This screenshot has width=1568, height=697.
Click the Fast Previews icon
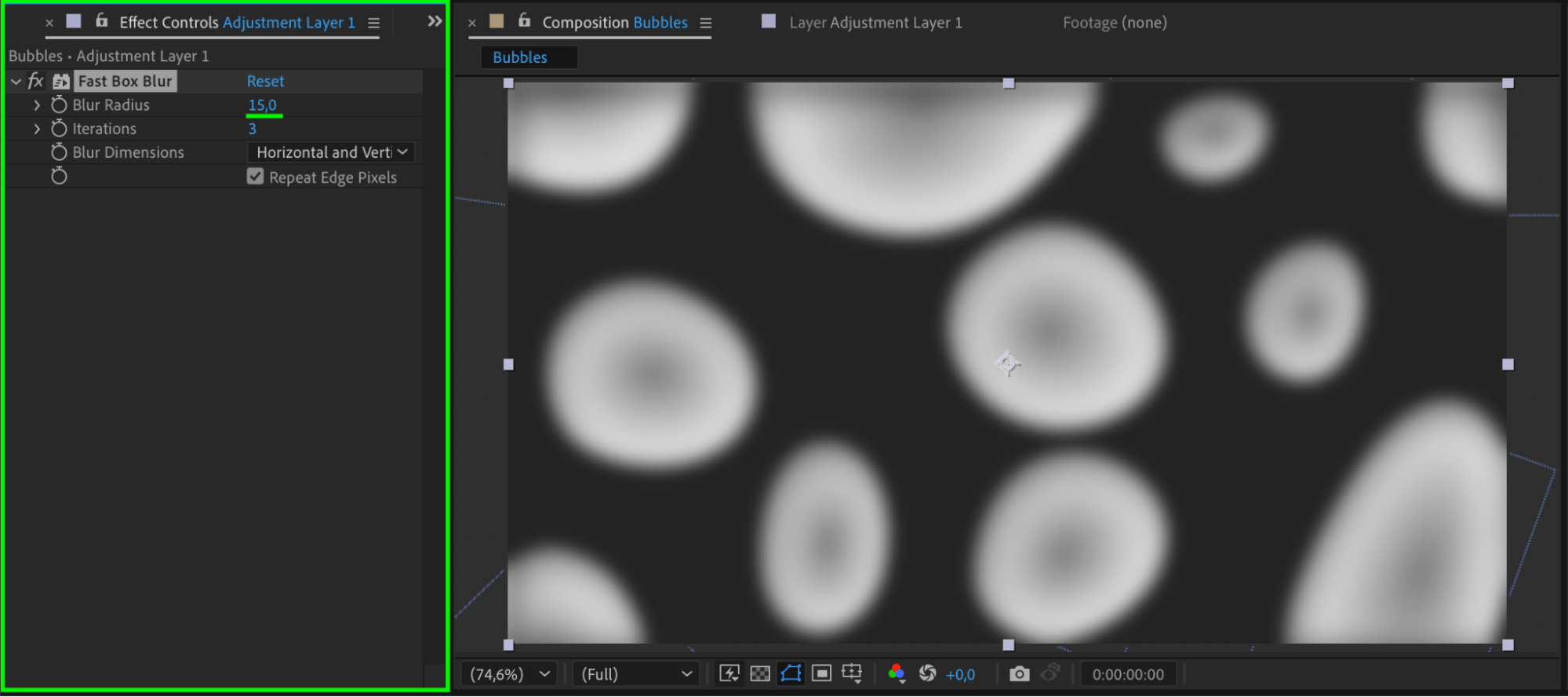pos(729,673)
